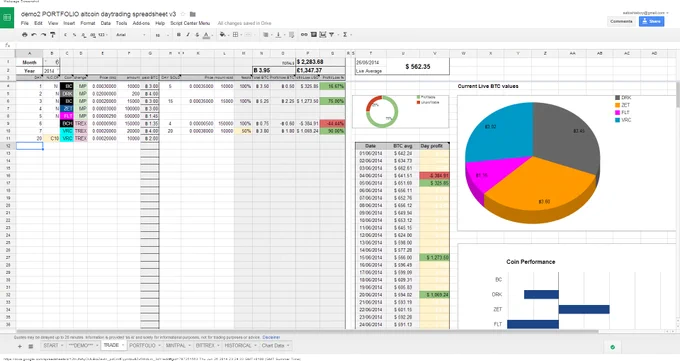Image resolution: width=680 pixels, height=361 pixels.
Task: Select the highlighted cell A12
Action: [29, 146]
